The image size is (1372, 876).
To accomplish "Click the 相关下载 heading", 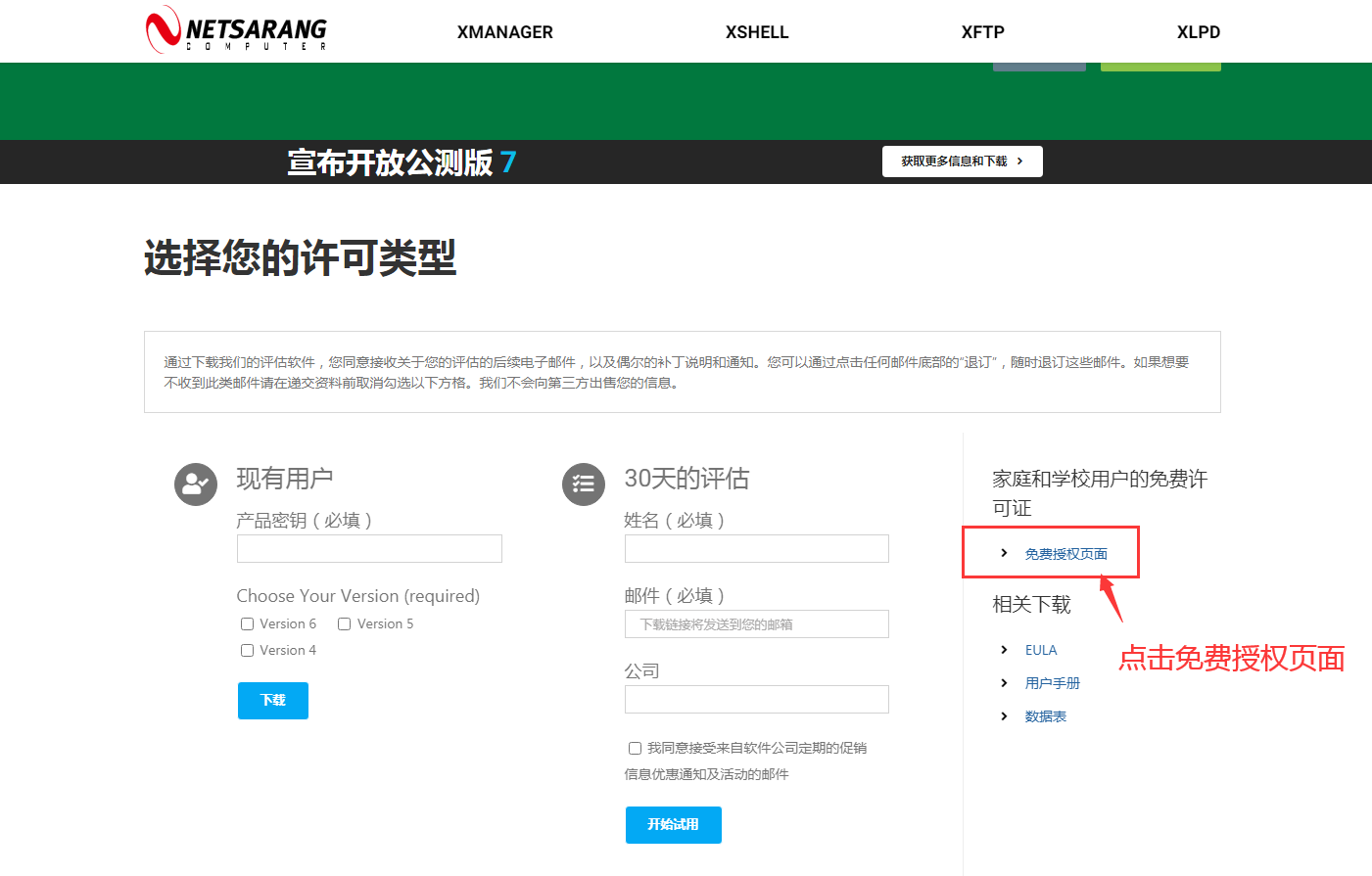I will [1031, 605].
